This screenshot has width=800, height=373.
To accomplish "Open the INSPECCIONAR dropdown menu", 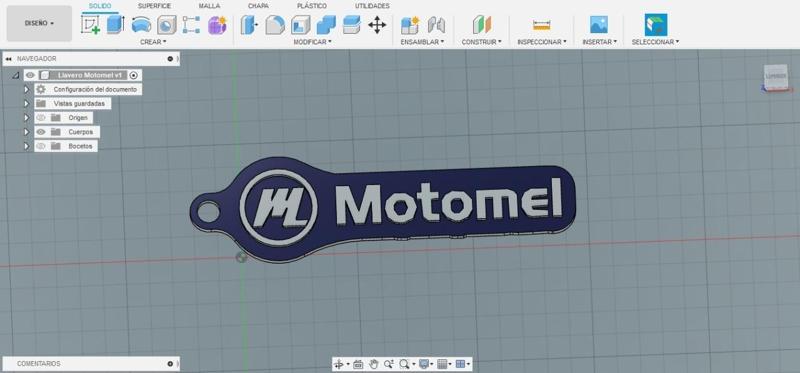I will [541, 42].
